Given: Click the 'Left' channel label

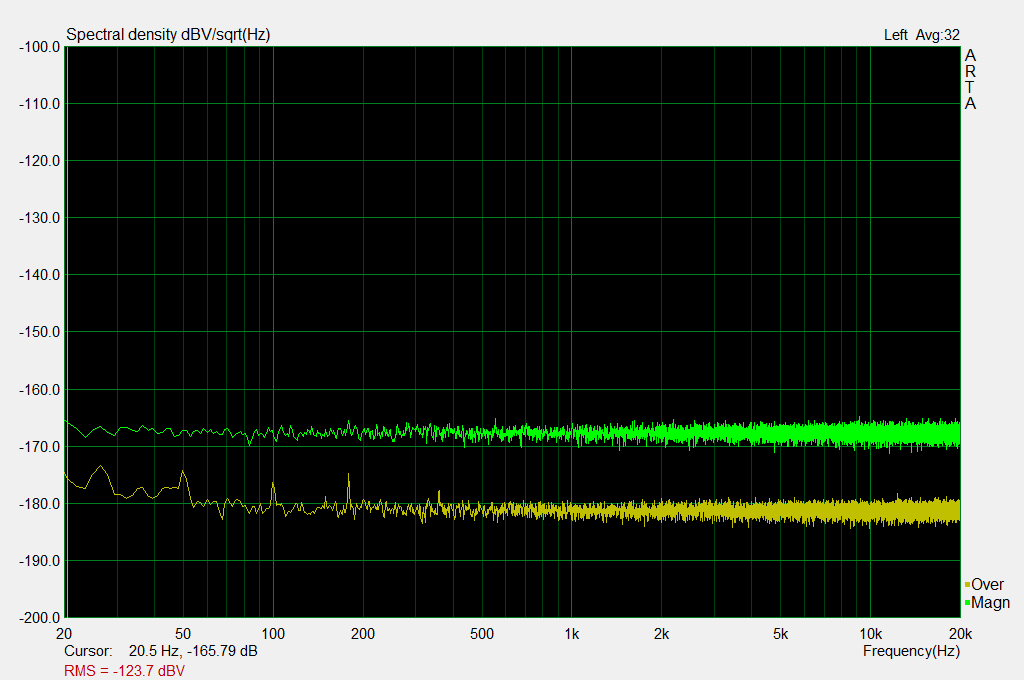Looking at the screenshot, I should pyautogui.click(x=895, y=35).
